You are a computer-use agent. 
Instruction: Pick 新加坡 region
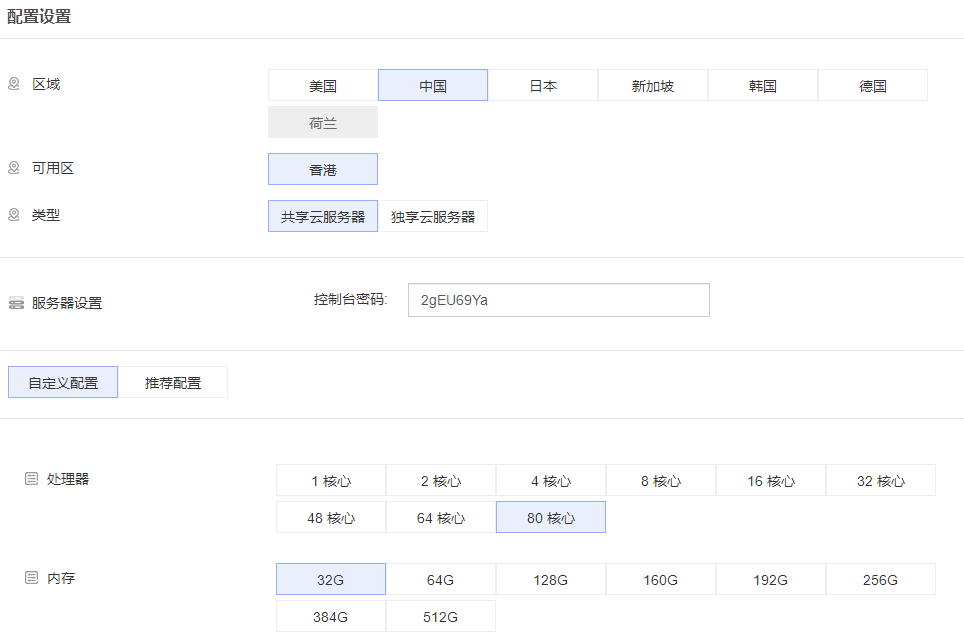click(x=653, y=86)
